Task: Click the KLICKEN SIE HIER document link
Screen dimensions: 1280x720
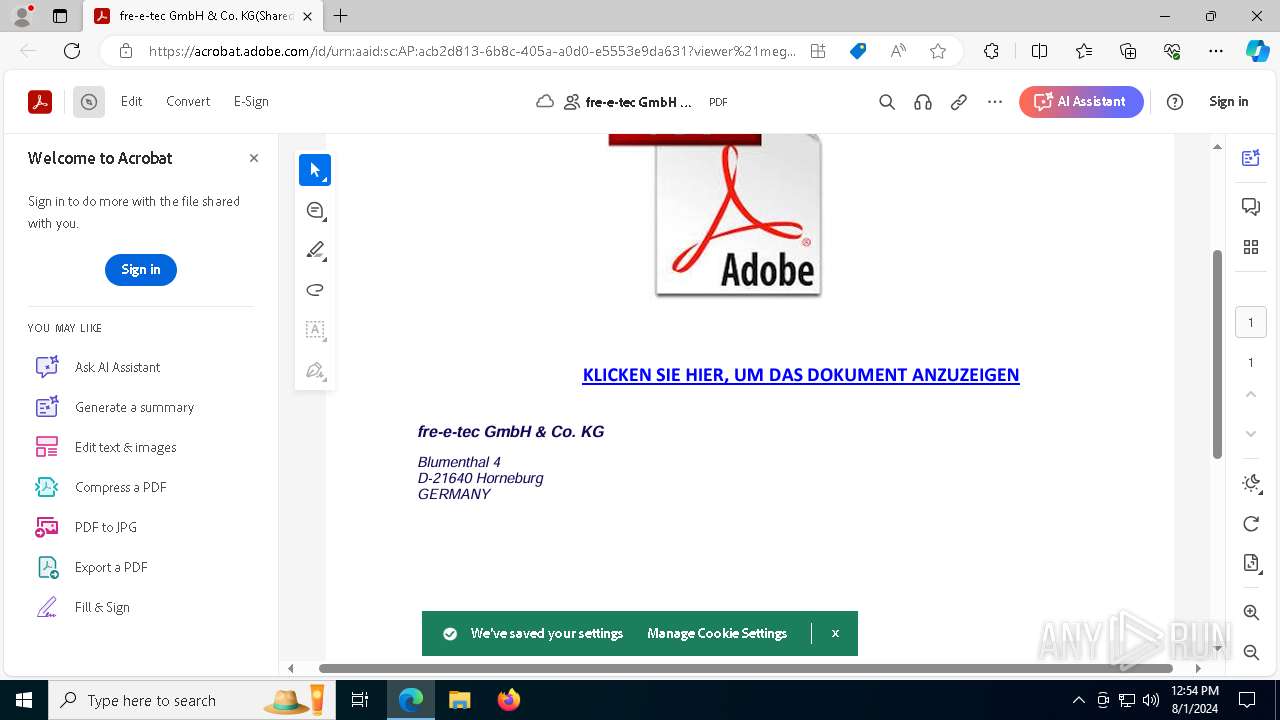Action: click(801, 375)
